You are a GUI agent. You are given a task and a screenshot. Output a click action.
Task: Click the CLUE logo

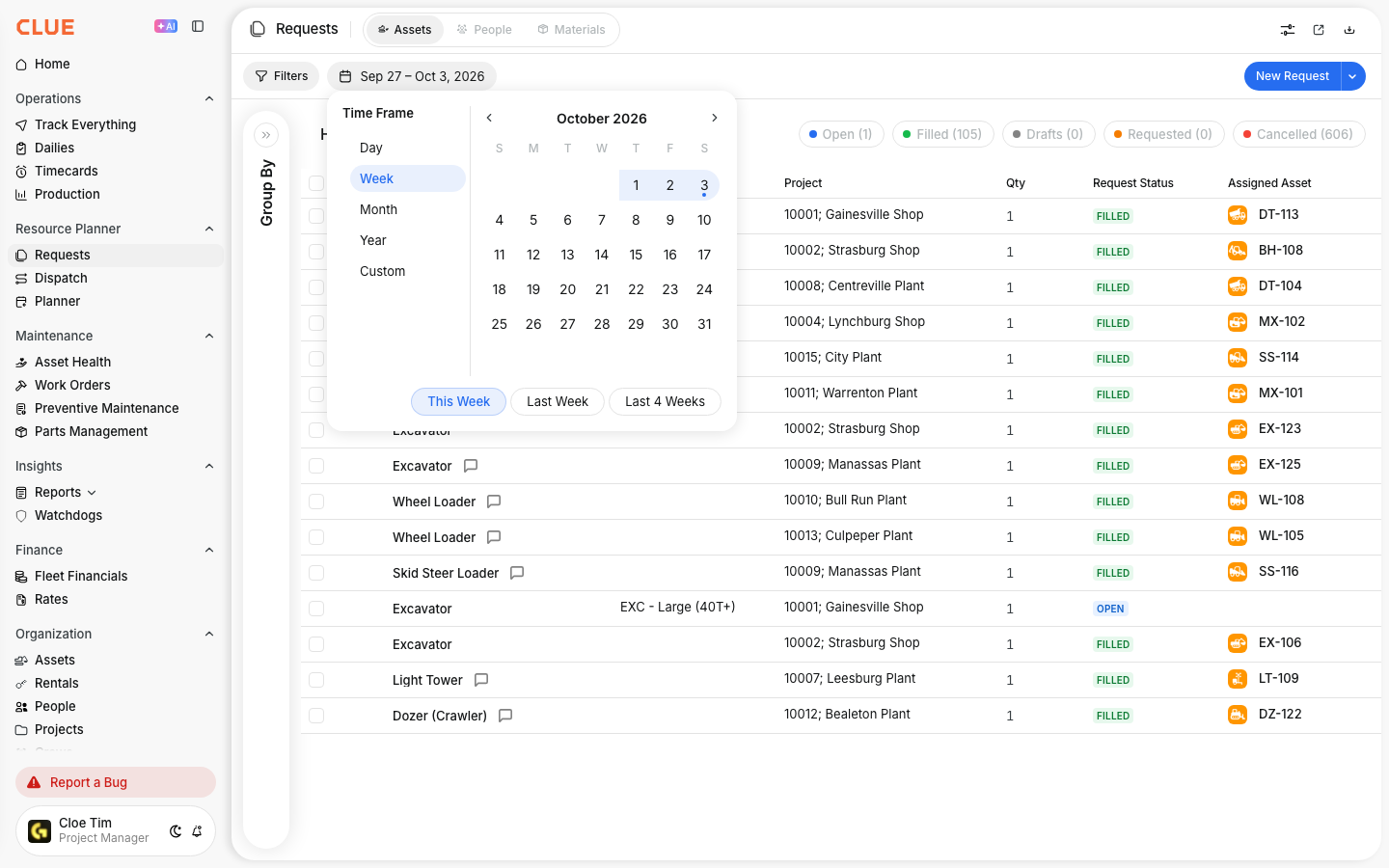[45, 27]
